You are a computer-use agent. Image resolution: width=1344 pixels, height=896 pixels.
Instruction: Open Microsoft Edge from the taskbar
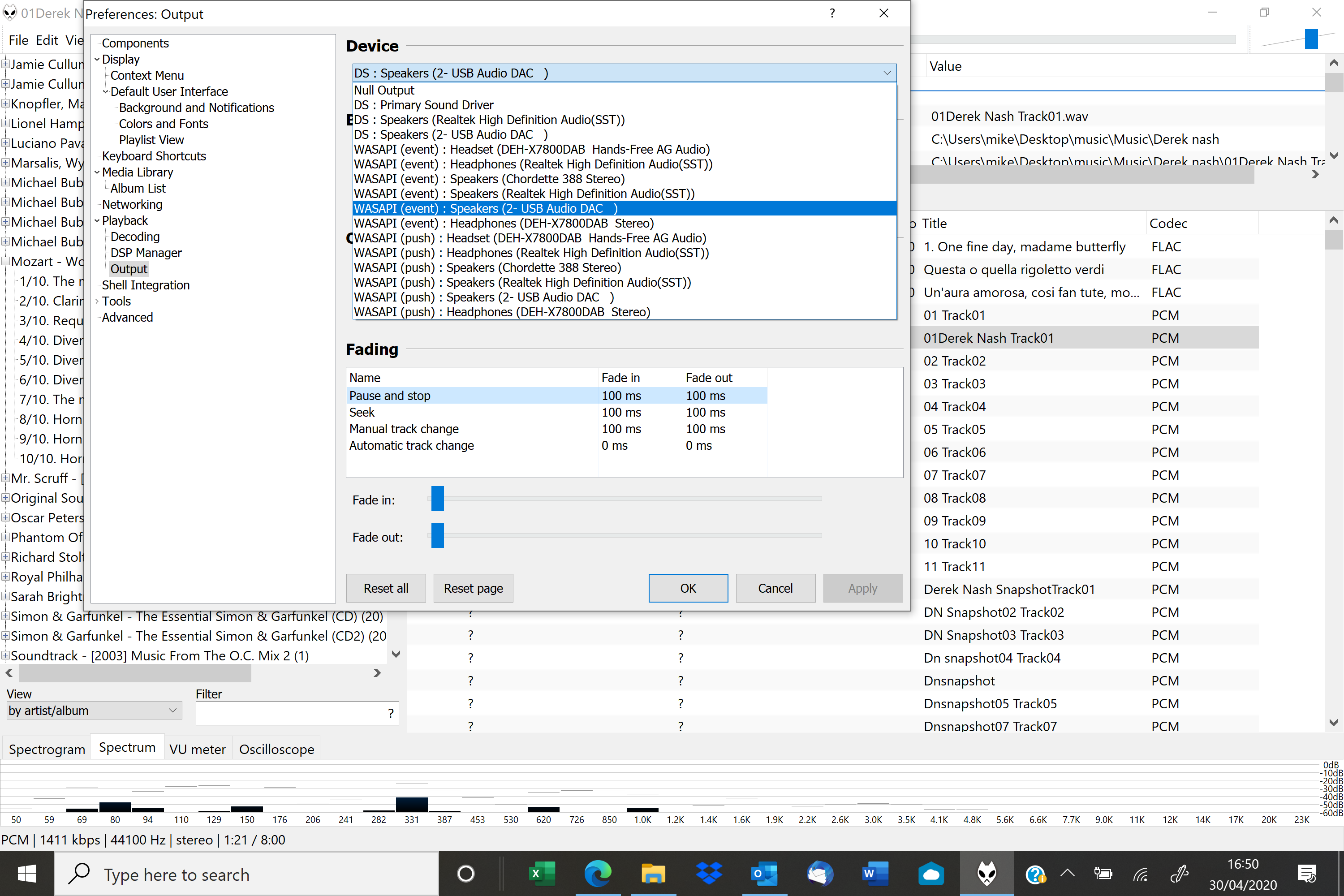pyautogui.click(x=598, y=874)
